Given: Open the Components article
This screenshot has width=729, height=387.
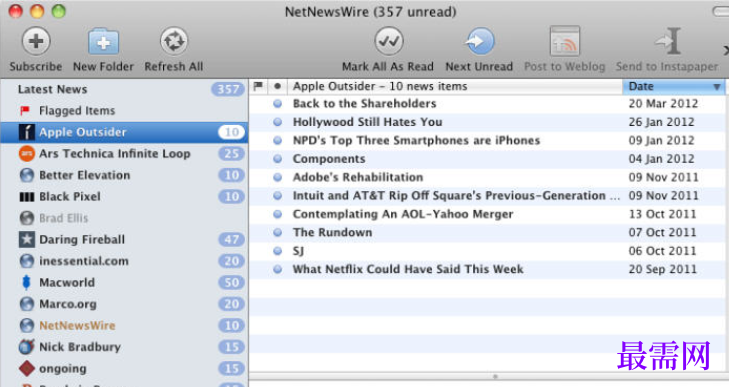Looking at the screenshot, I should tap(329, 159).
